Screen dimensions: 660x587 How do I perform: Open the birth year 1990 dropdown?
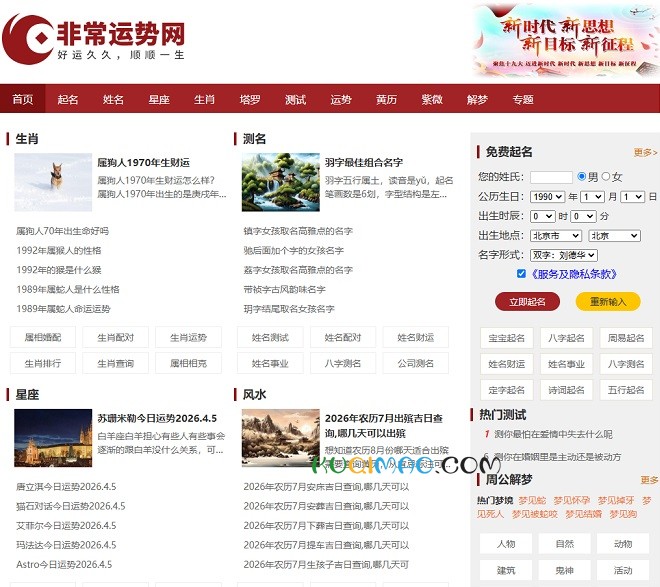(x=547, y=197)
